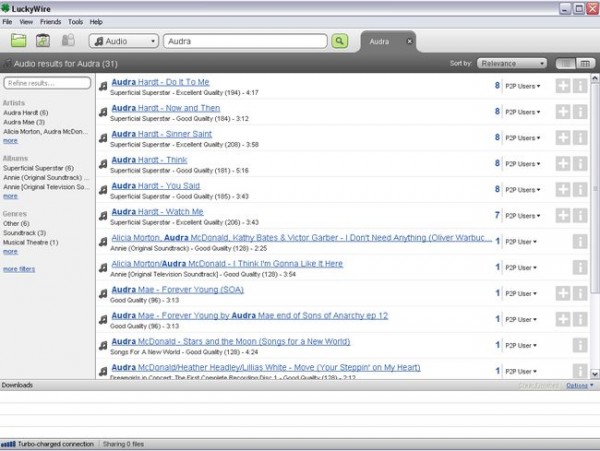Open the Audio search category dropdown
This screenshot has width=600, height=451.
tap(124, 41)
